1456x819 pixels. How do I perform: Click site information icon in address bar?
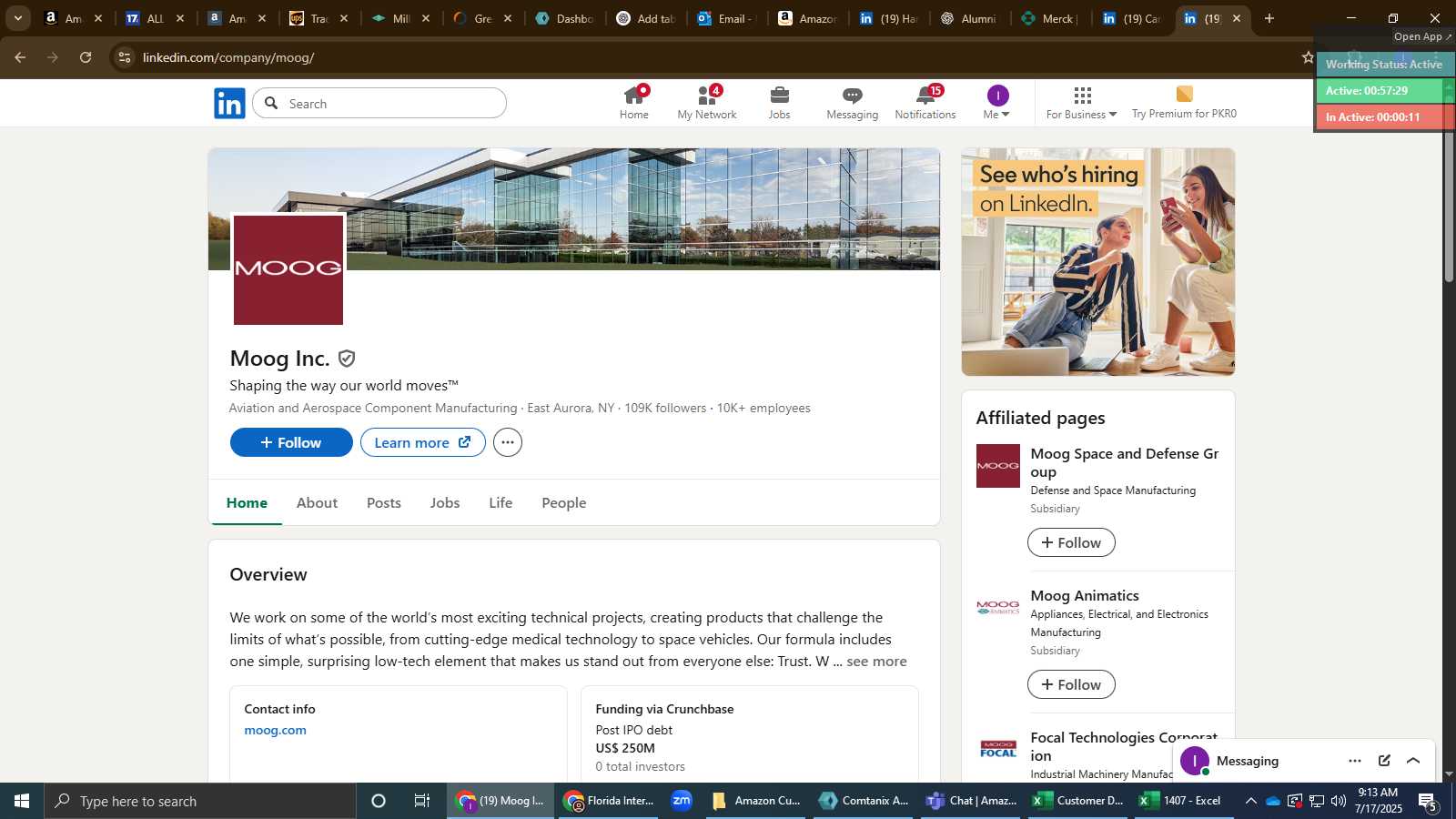pos(125,57)
